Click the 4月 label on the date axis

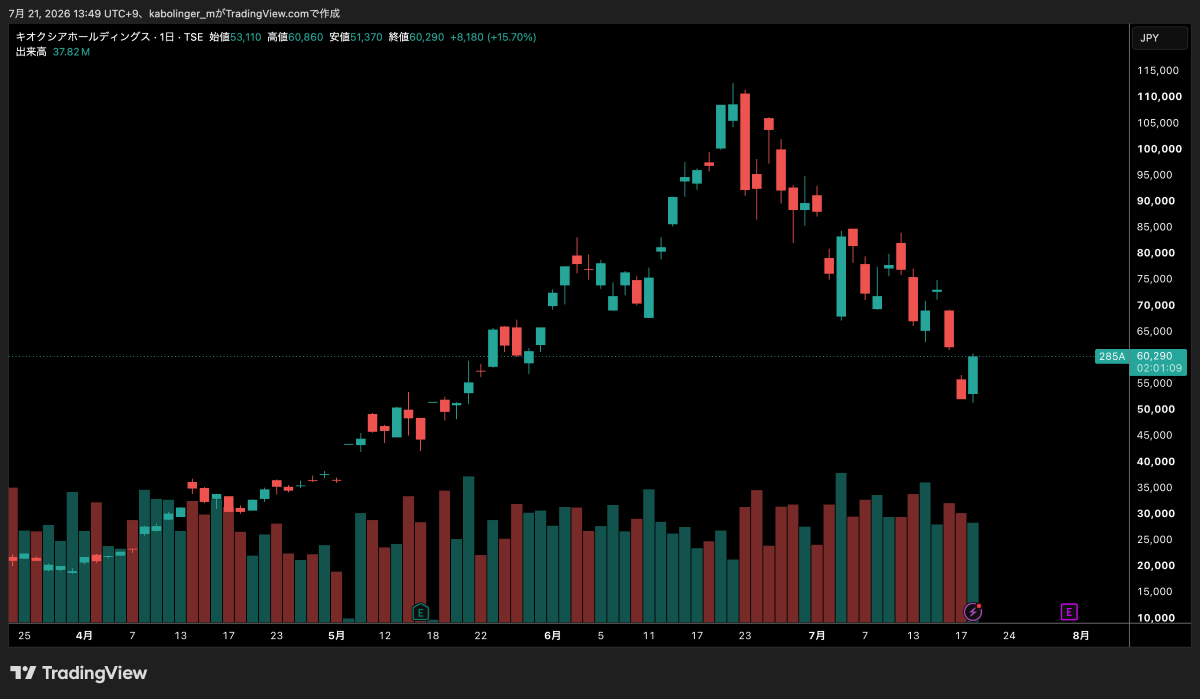tap(85, 635)
